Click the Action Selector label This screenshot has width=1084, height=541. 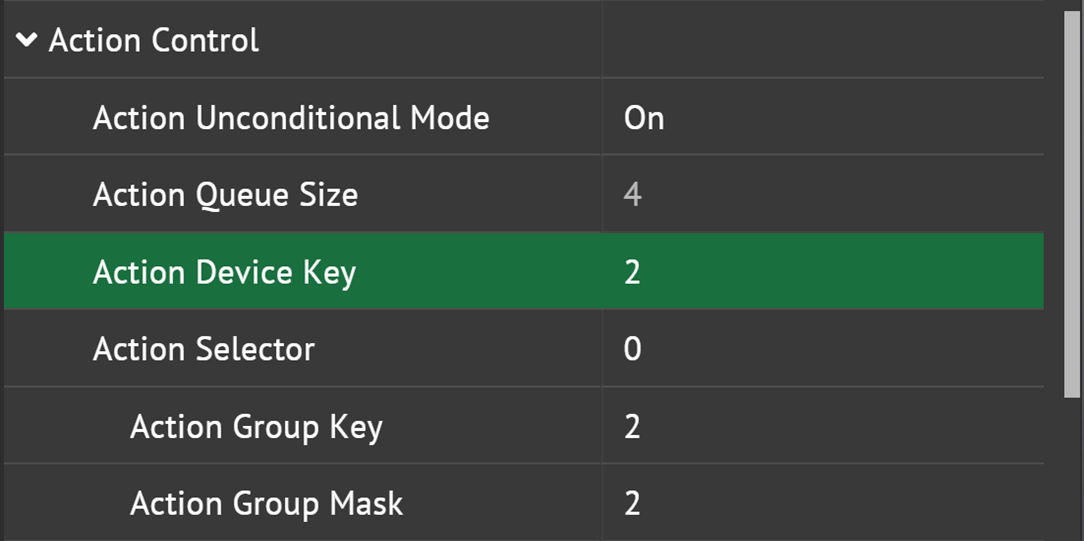(204, 349)
